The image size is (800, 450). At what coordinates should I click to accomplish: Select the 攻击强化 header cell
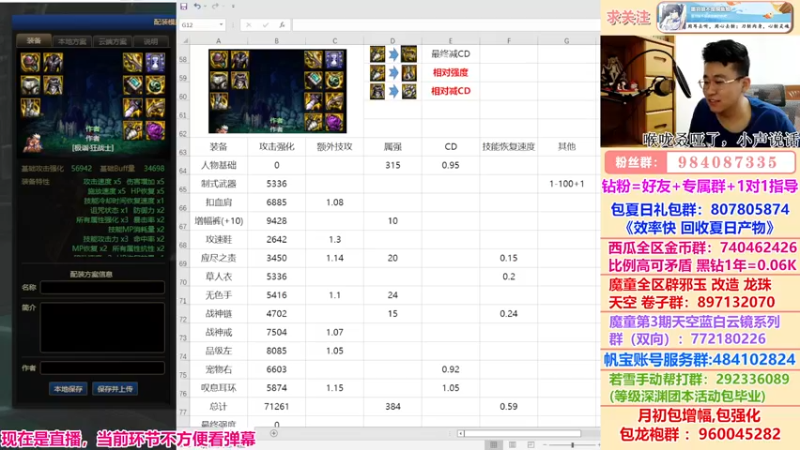click(x=277, y=147)
